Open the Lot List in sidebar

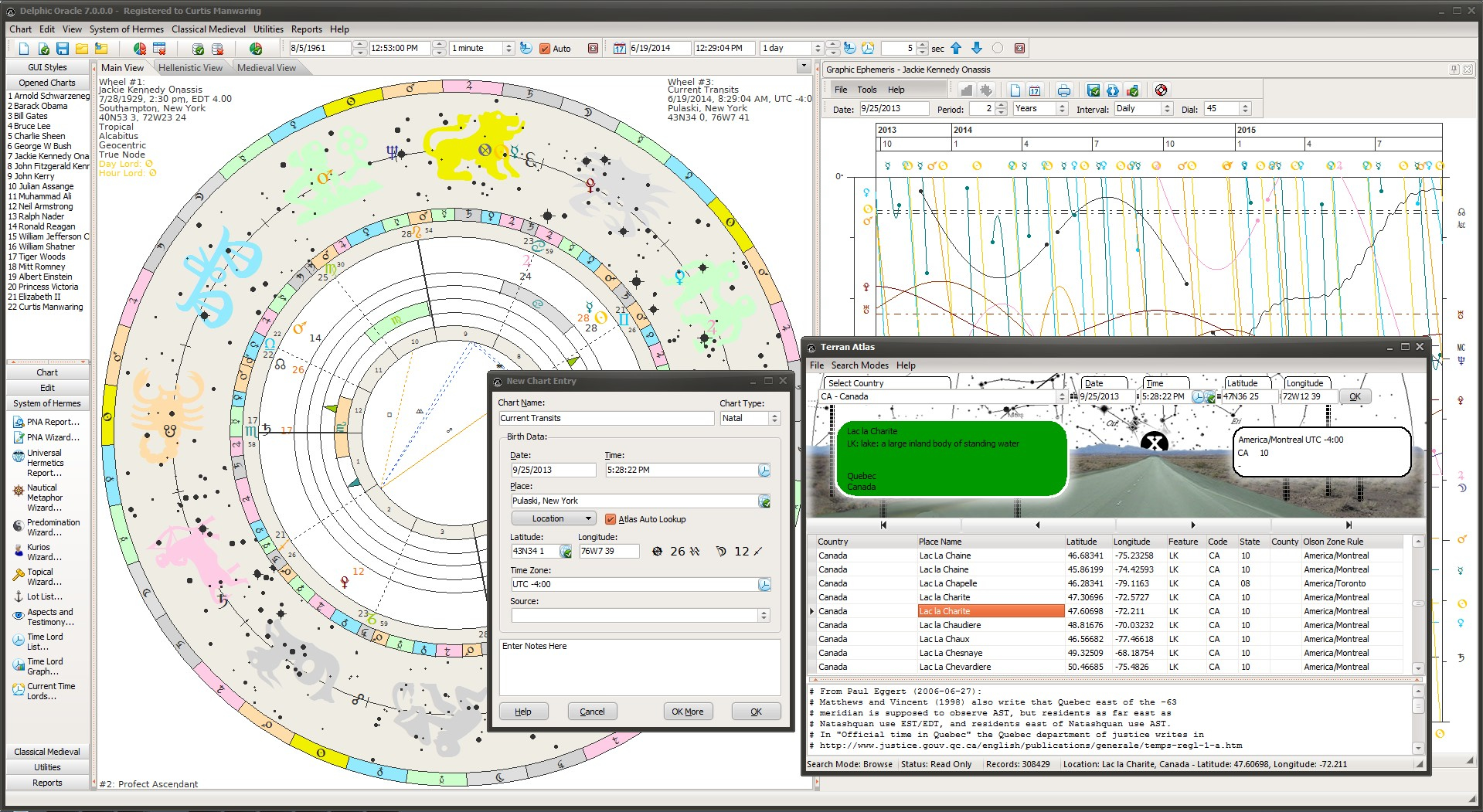click(39, 596)
